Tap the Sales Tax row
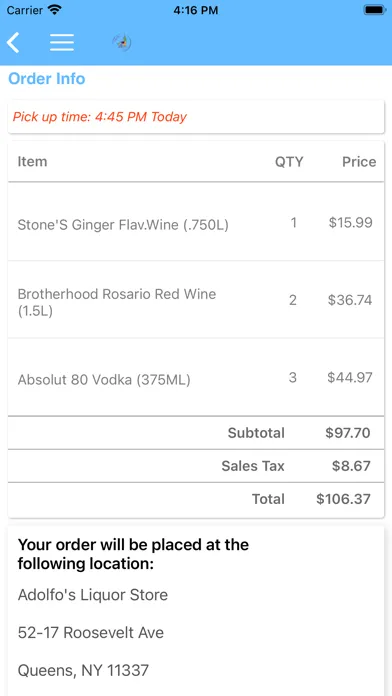 (196, 466)
